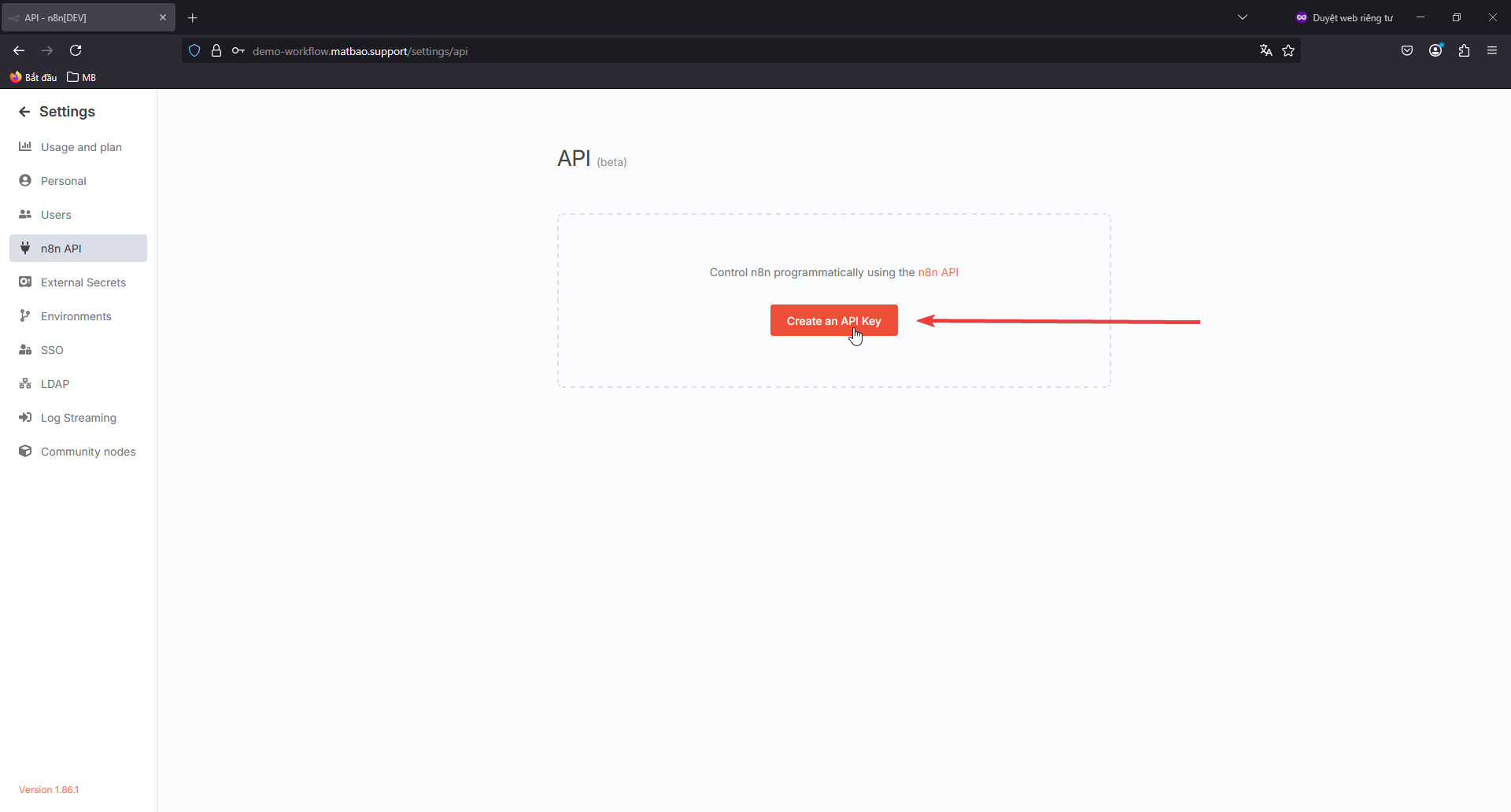This screenshot has height=812, width=1511.
Task: Click the back arrow next to Settings
Action: pos(24,112)
